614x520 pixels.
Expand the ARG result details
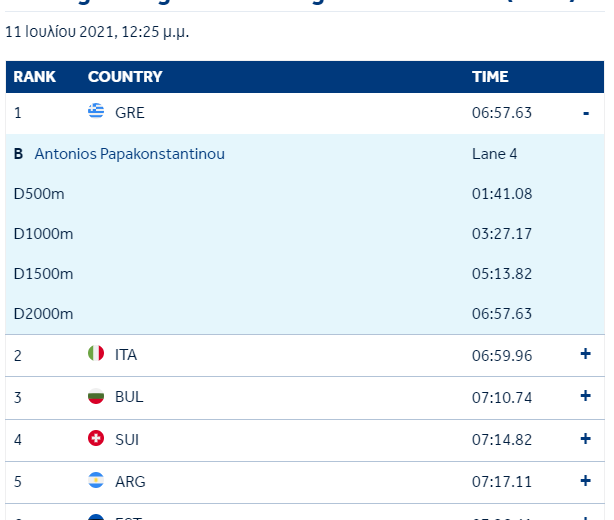(586, 481)
